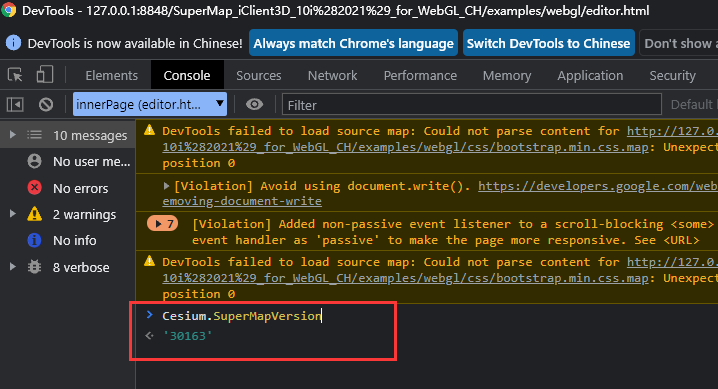Screen dimensions: 718x389
Task: Toggle the console sidebar icon
Action: click(15, 105)
